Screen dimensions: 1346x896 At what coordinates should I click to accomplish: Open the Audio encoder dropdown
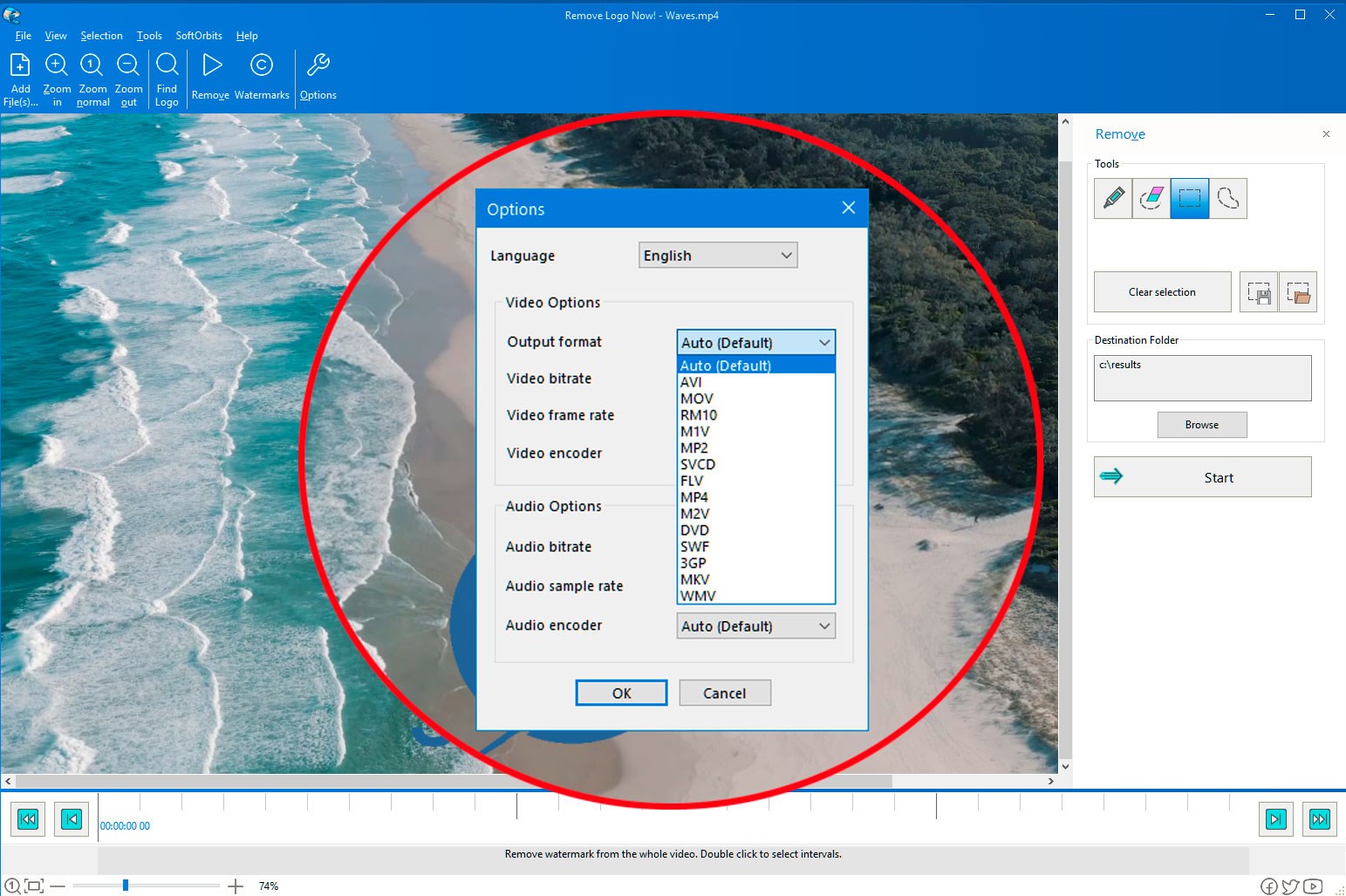tap(755, 626)
